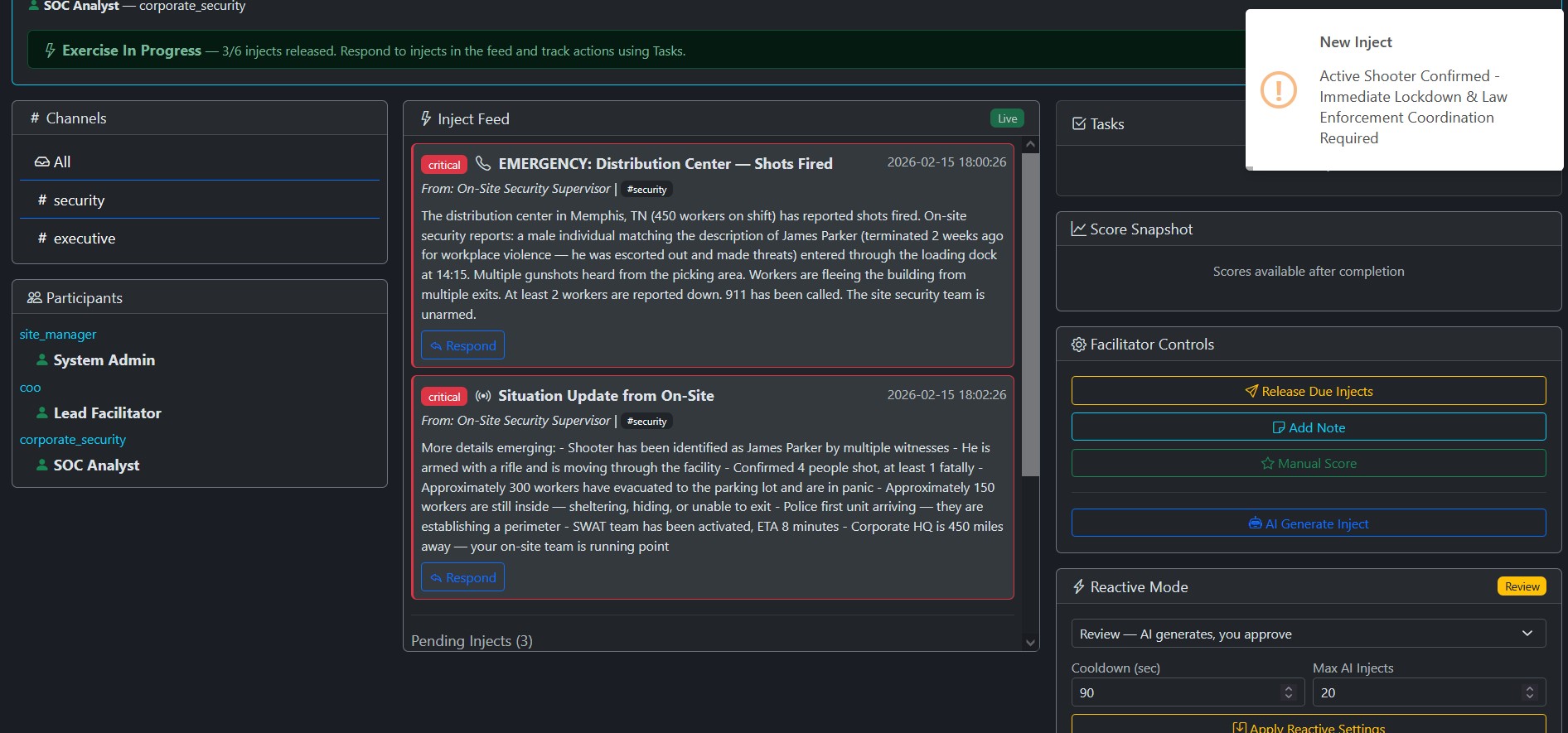Adjust the Max AI Injects stepper
The width and height of the screenshot is (1568, 733).
tap(1529, 692)
